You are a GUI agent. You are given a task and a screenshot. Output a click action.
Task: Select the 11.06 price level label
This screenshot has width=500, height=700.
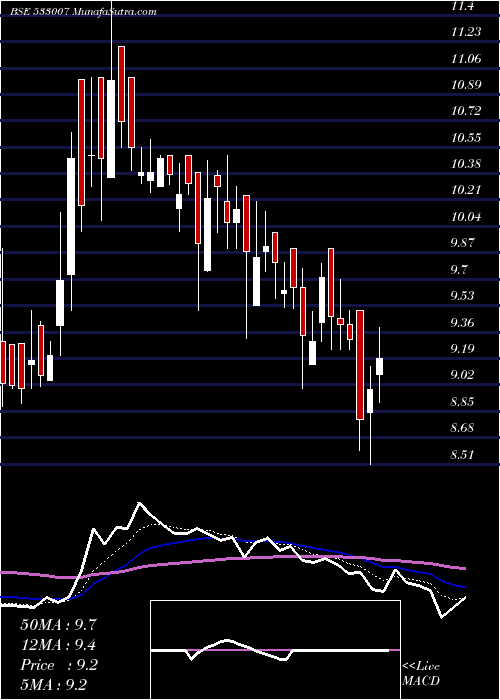tap(466, 58)
